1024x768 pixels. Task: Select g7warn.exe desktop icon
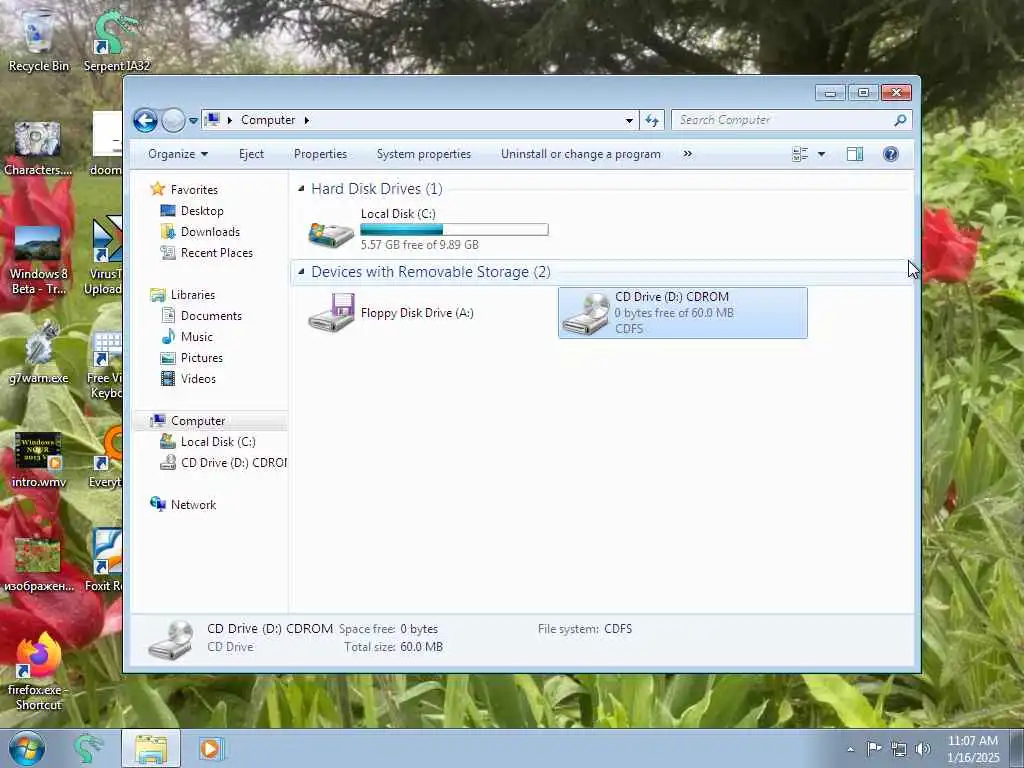(39, 353)
